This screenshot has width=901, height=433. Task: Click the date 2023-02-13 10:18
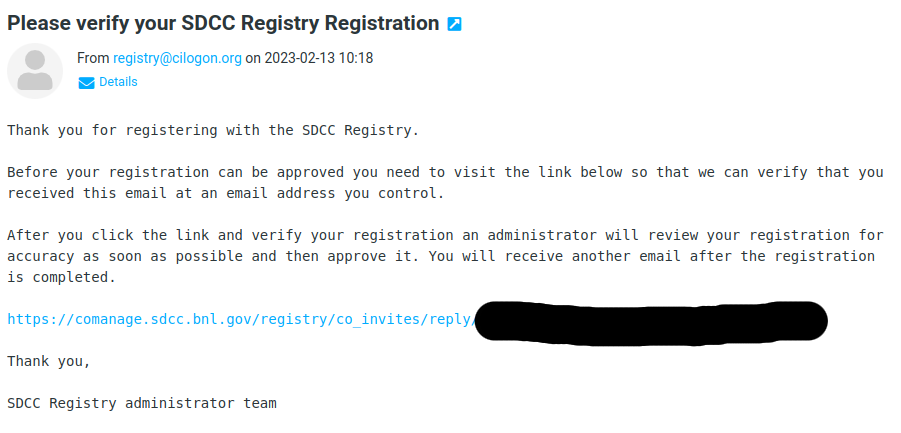(x=318, y=59)
